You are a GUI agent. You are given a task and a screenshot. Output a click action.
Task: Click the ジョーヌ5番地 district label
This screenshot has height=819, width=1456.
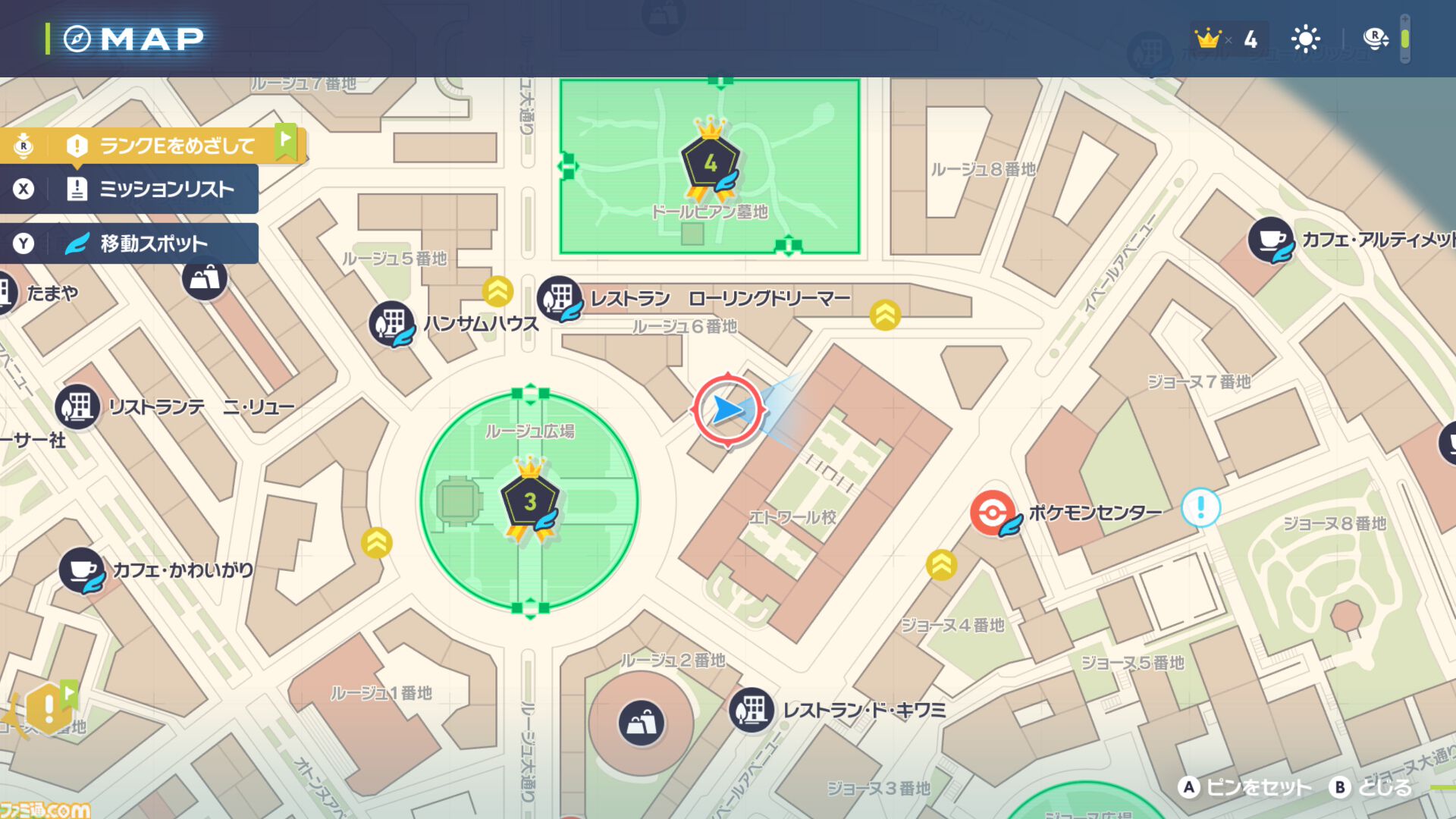1133,664
